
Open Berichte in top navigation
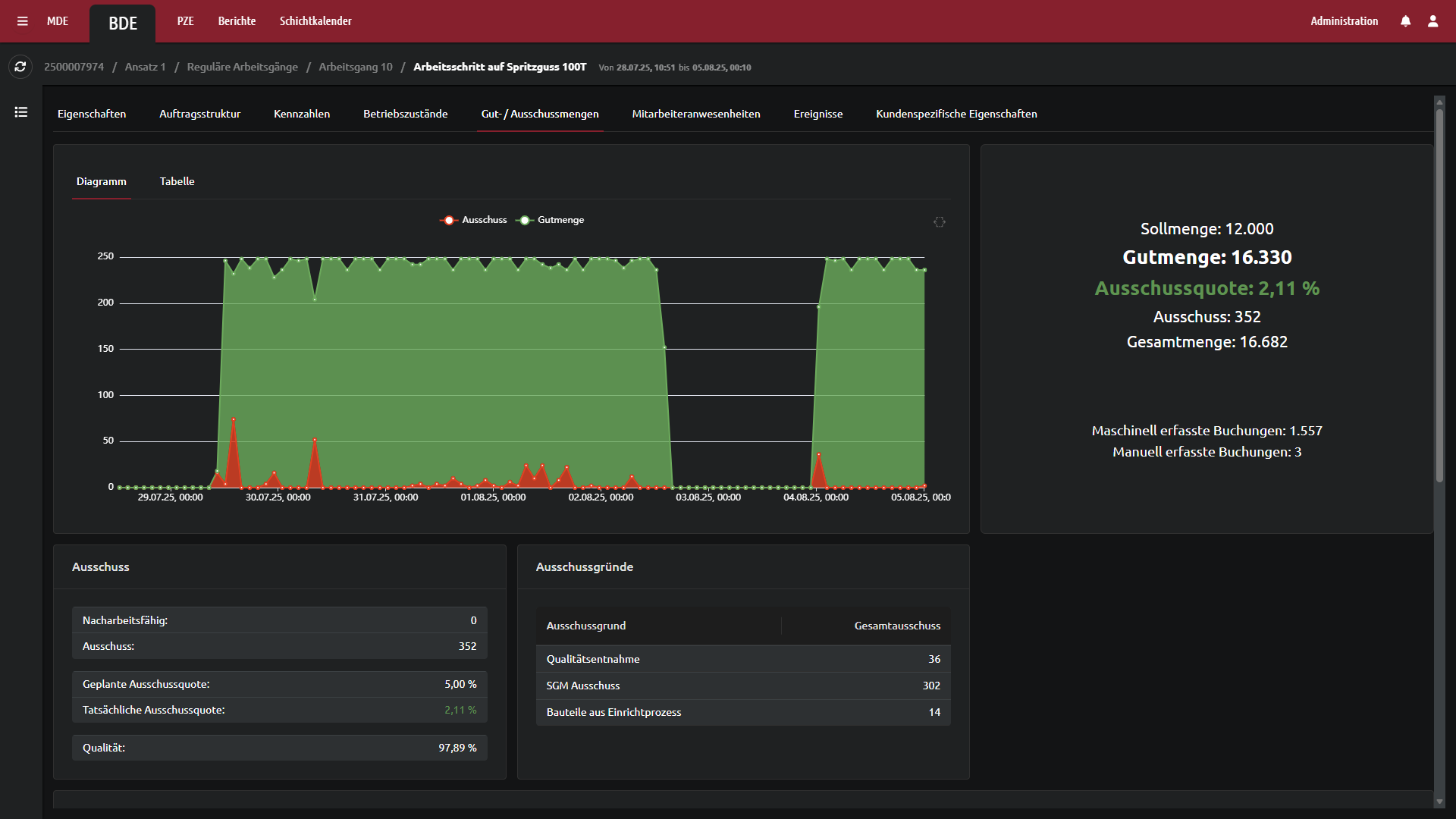tap(237, 21)
